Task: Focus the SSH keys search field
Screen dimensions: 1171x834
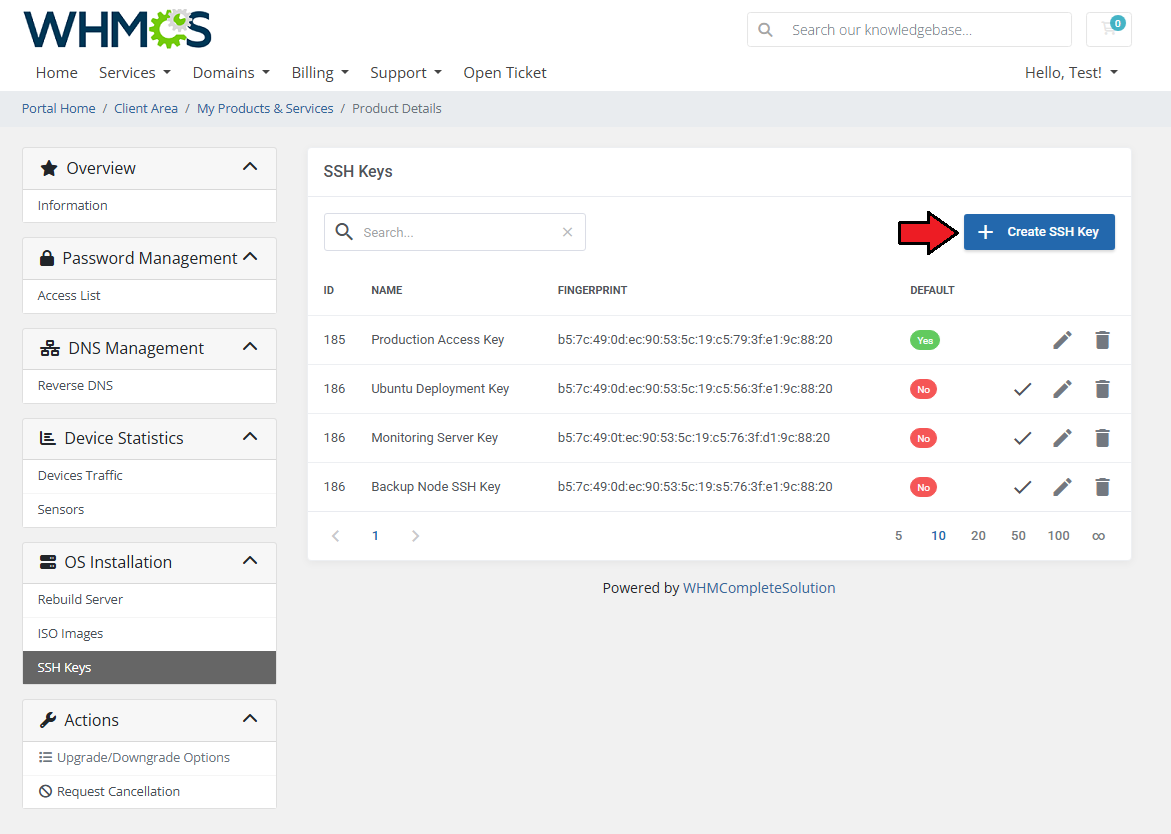Action: point(455,232)
